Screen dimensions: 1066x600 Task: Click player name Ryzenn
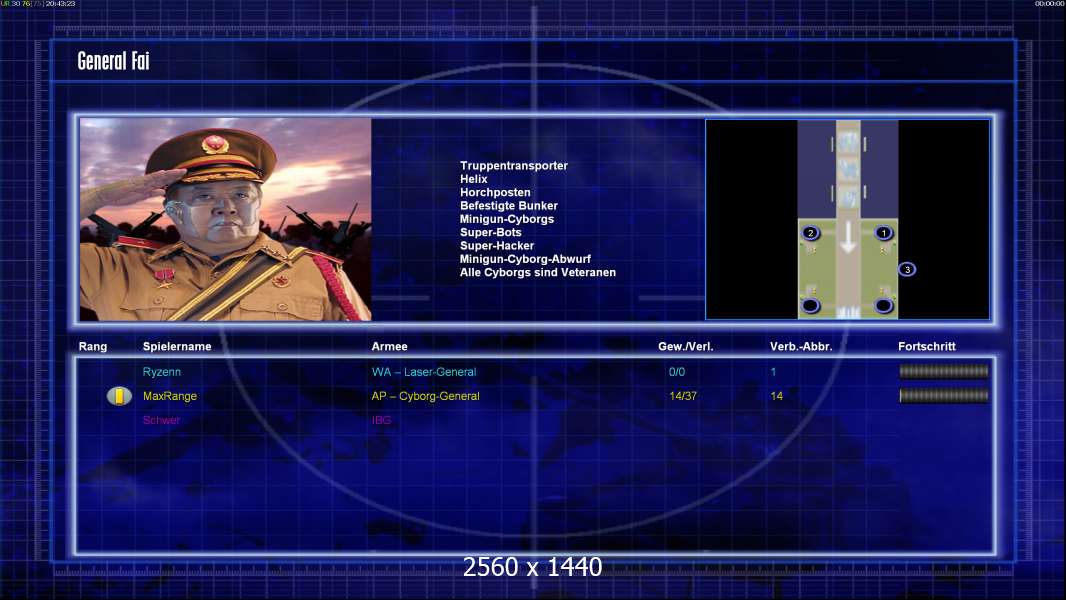(162, 372)
